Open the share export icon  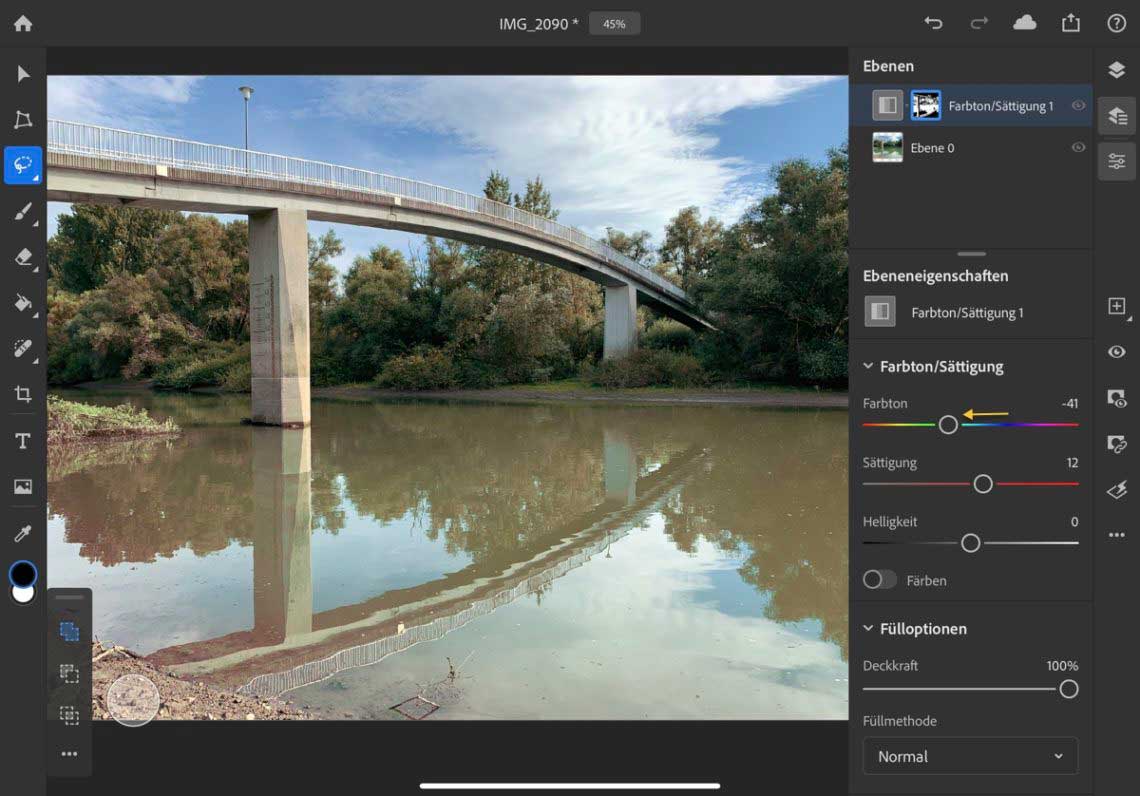[1071, 23]
